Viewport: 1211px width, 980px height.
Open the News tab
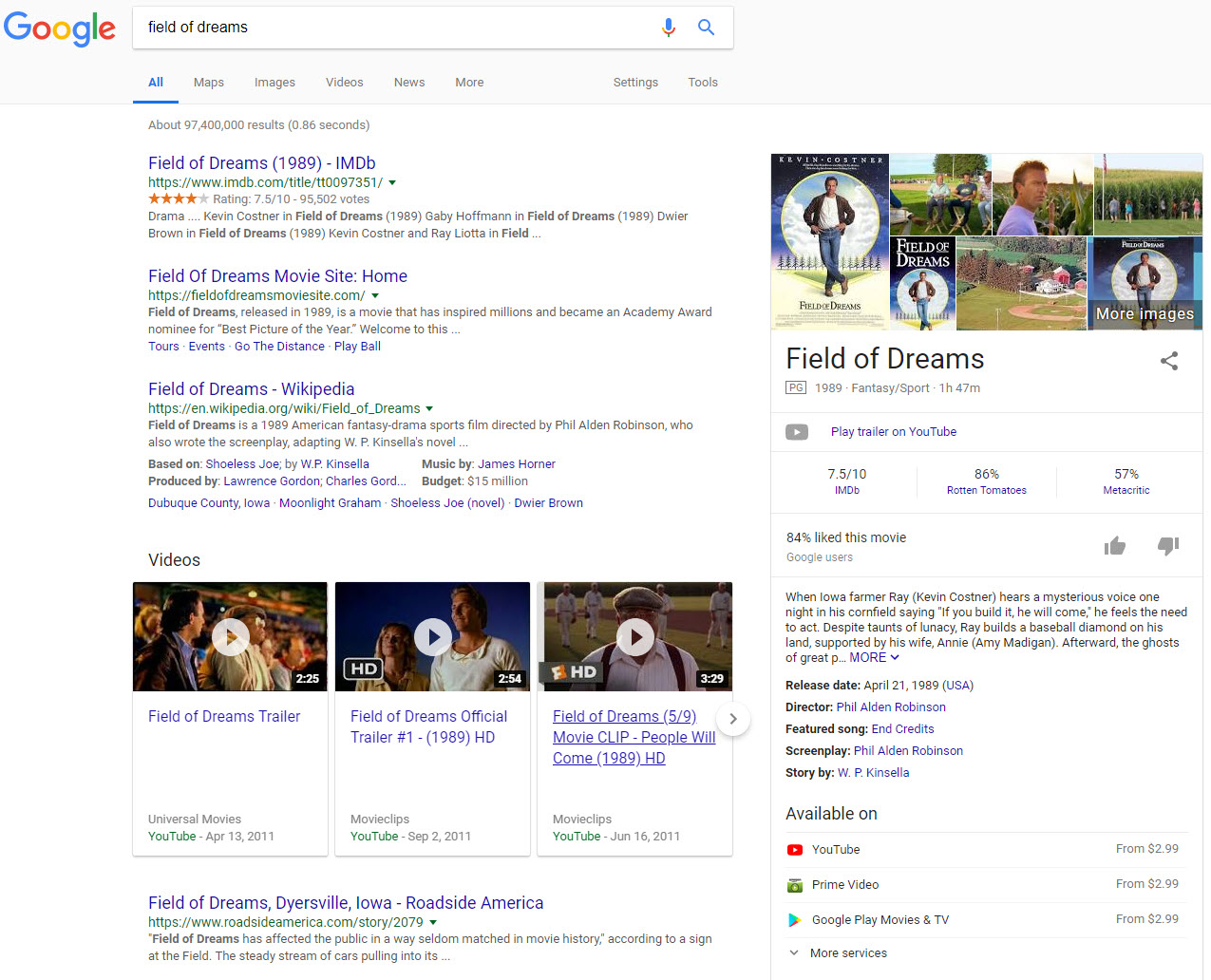point(409,83)
